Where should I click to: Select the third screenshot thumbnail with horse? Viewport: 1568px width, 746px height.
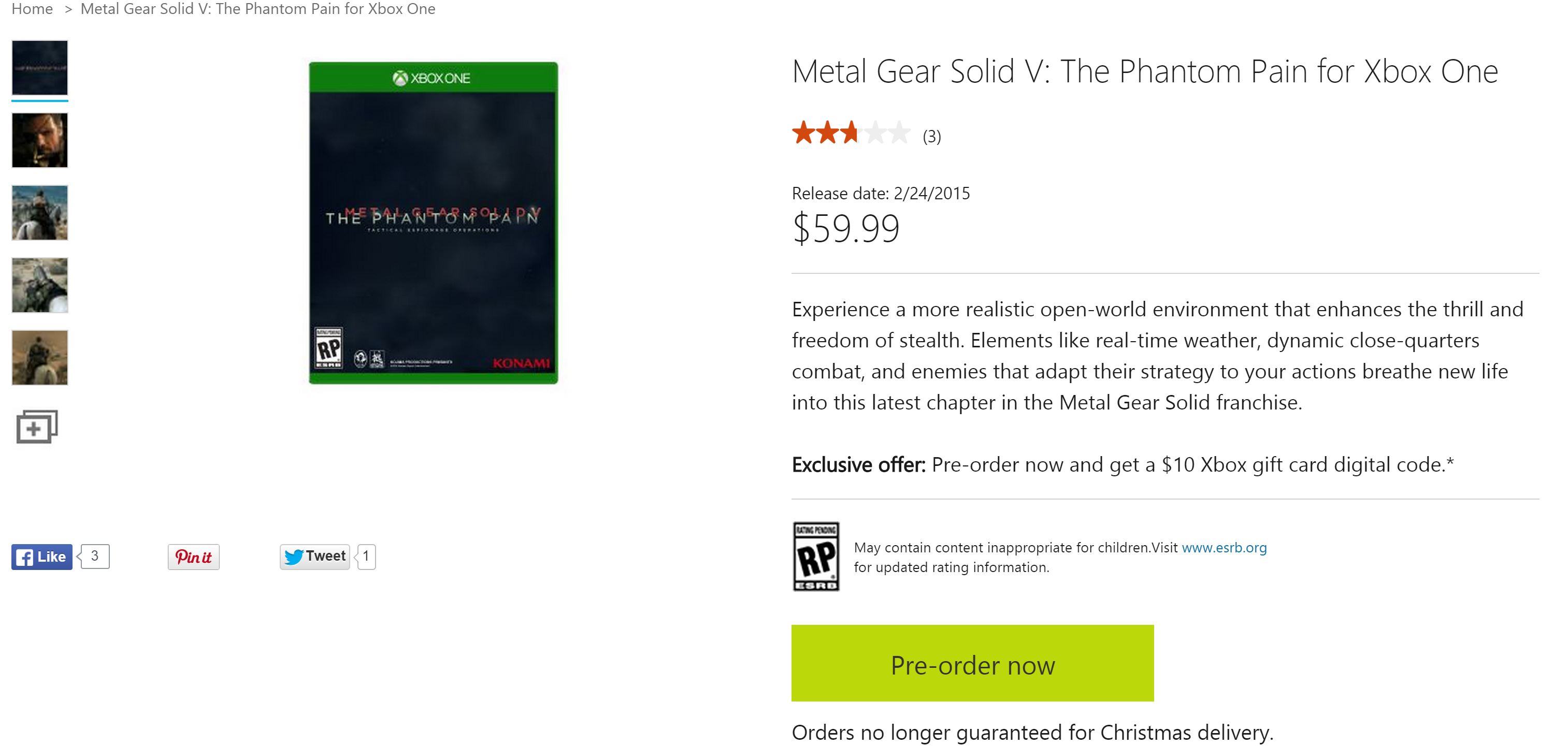click(x=39, y=212)
